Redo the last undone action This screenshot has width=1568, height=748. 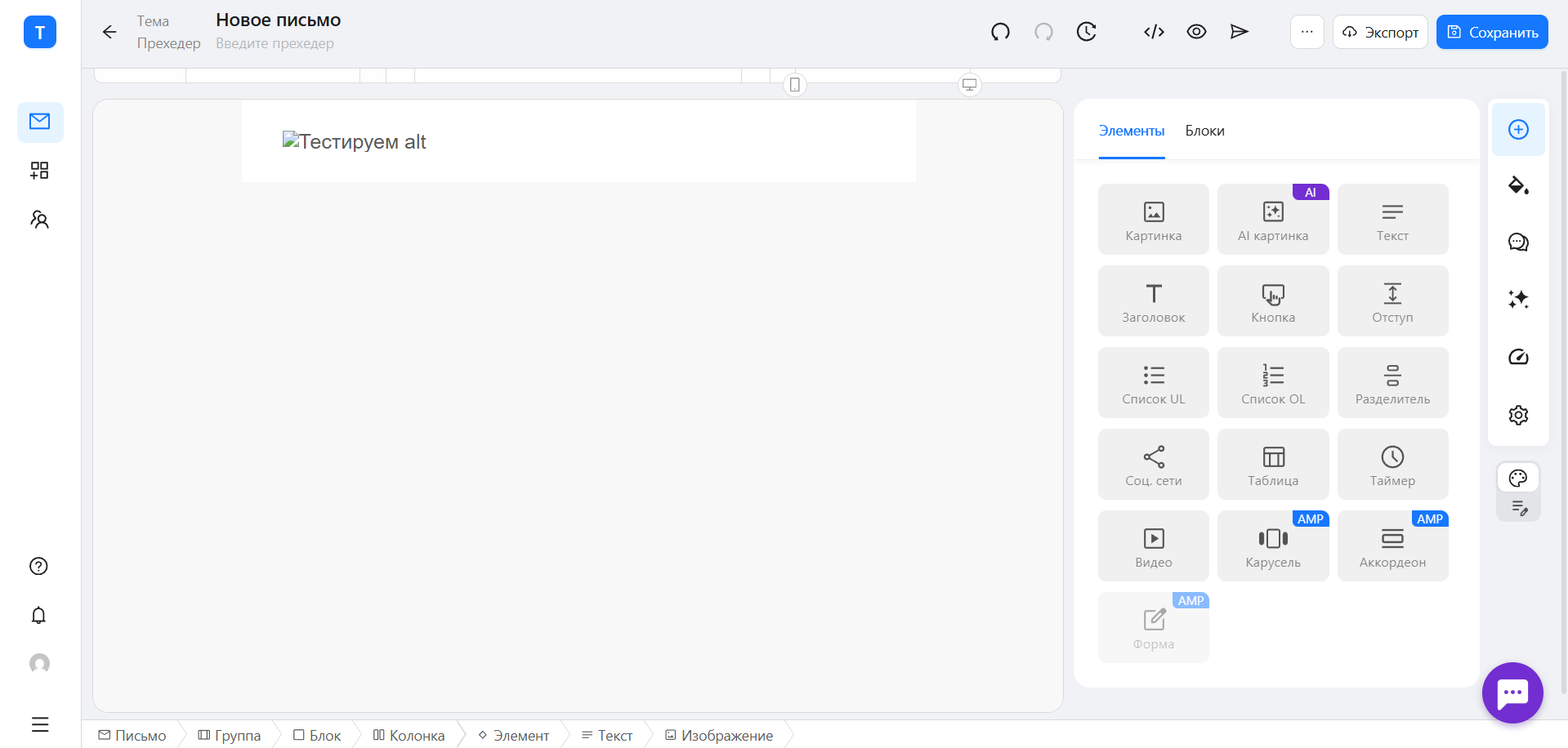pyautogui.click(x=1043, y=32)
